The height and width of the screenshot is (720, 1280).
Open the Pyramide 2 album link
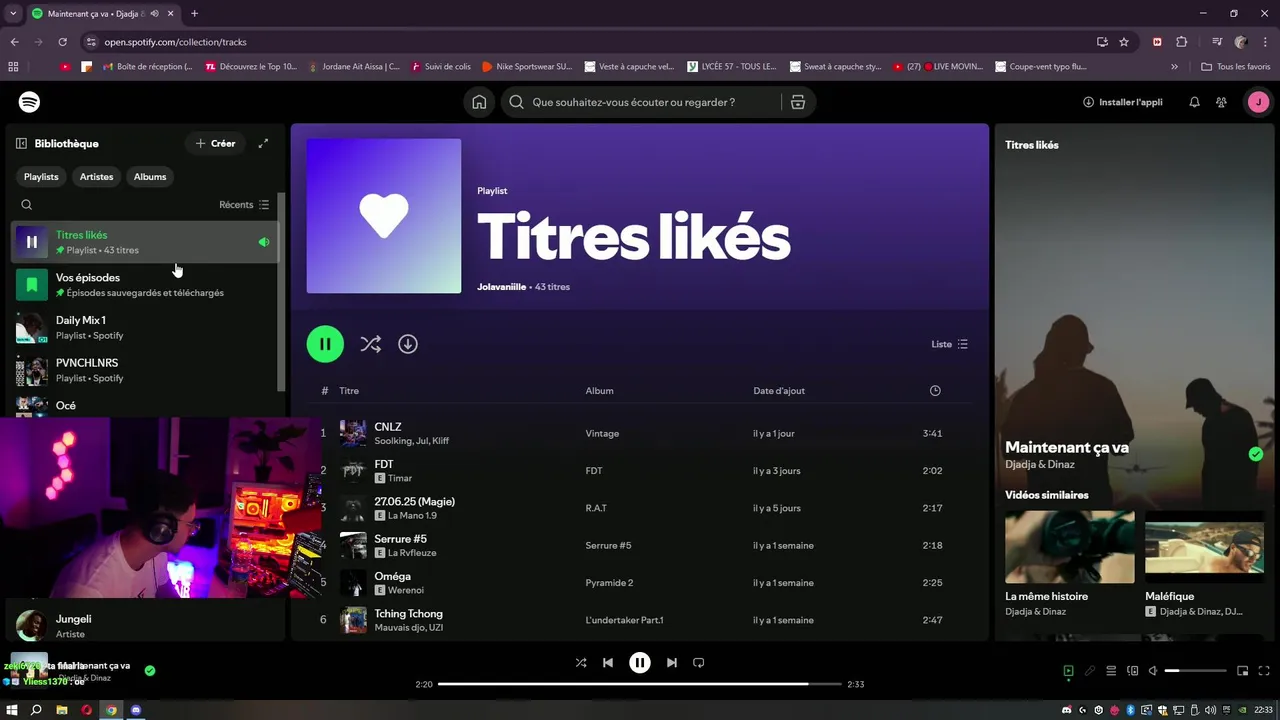click(609, 583)
